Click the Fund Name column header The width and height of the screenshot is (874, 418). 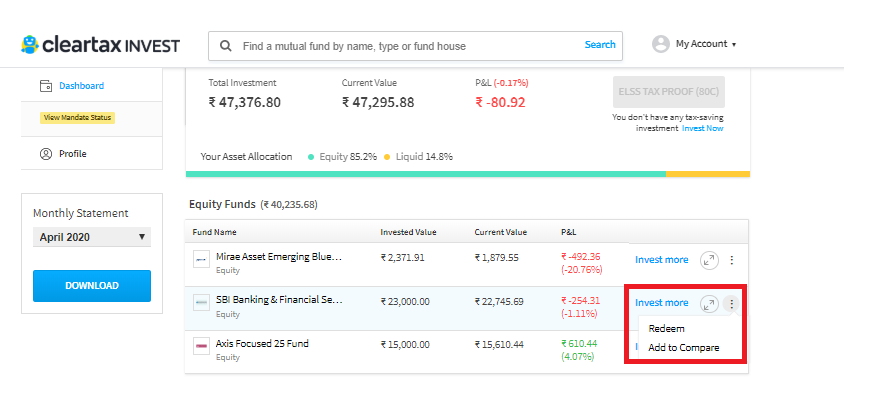pyautogui.click(x=215, y=232)
